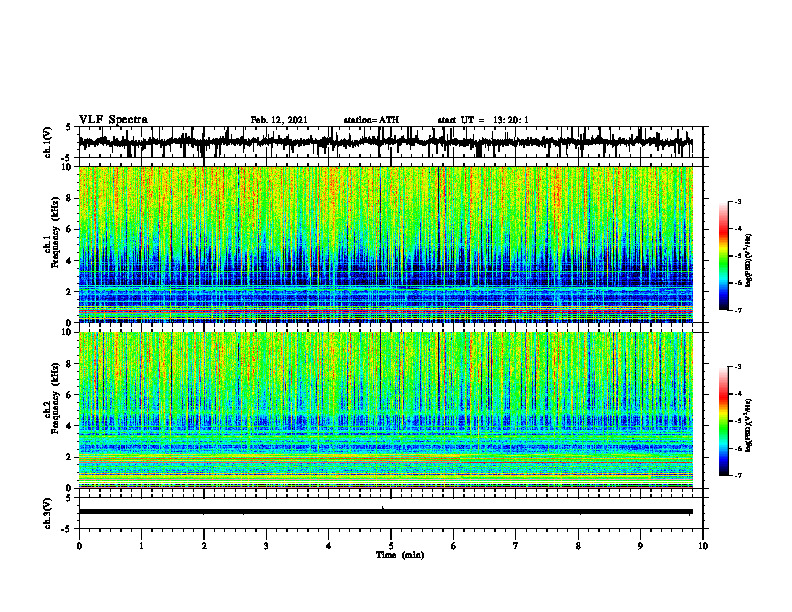Click the lower colorbar '-7' label

point(737,475)
